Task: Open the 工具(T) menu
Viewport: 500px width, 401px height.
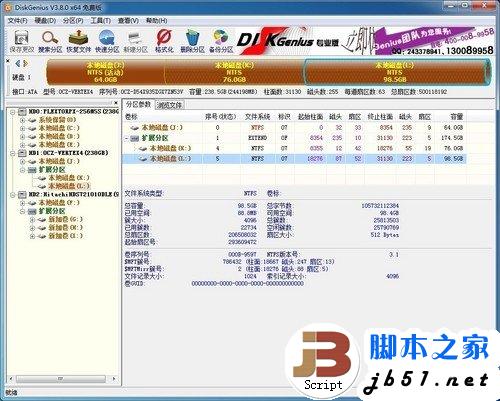Action: (101, 21)
